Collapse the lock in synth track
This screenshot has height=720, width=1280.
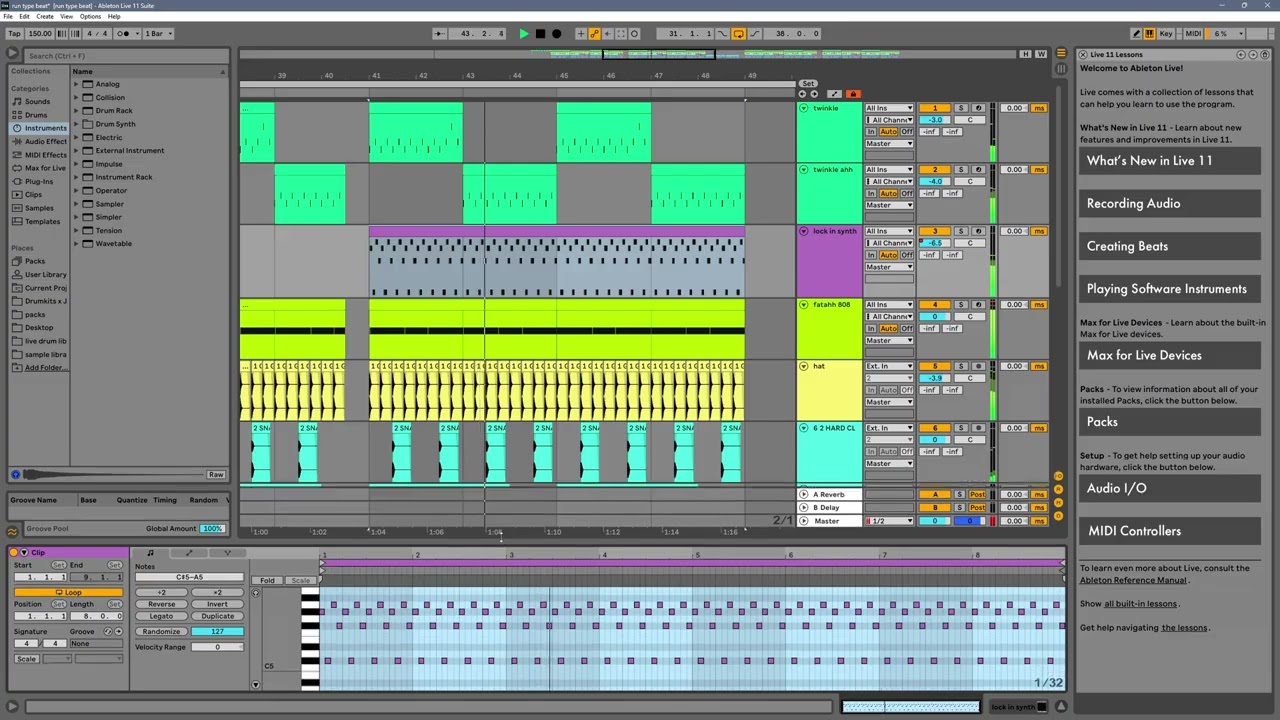click(x=803, y=231)
